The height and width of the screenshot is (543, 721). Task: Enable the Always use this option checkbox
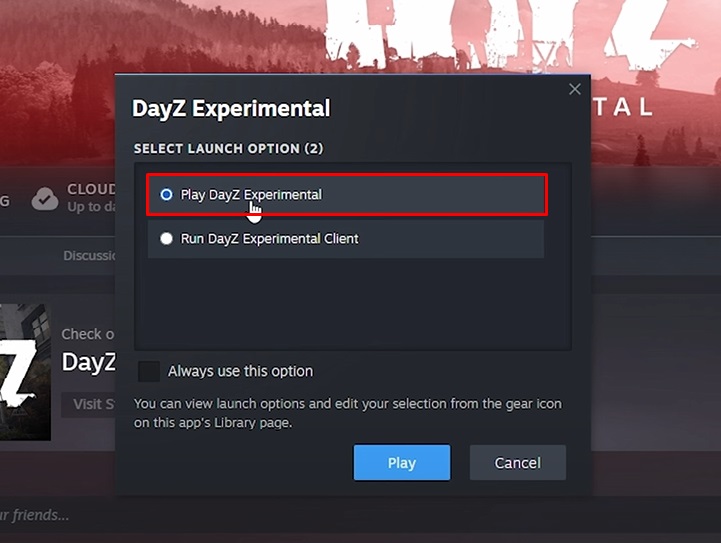coord(149,371)
